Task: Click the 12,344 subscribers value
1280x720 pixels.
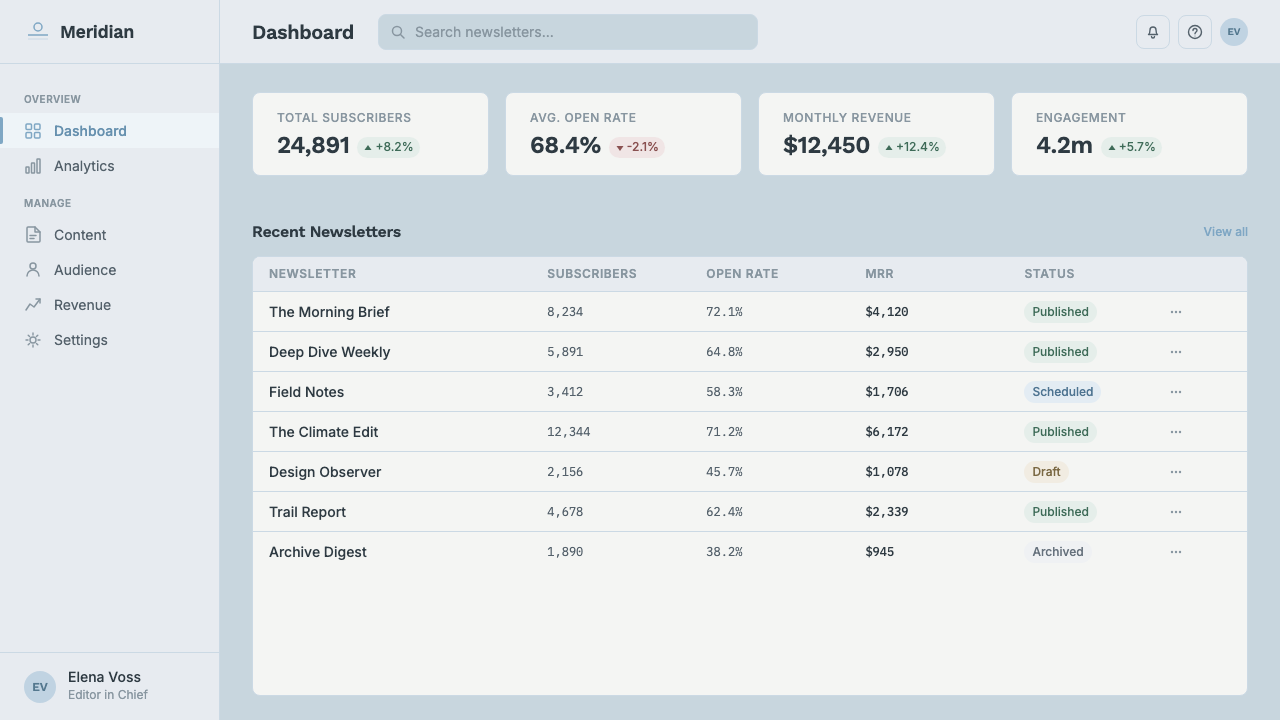Action: coord(569,432)
